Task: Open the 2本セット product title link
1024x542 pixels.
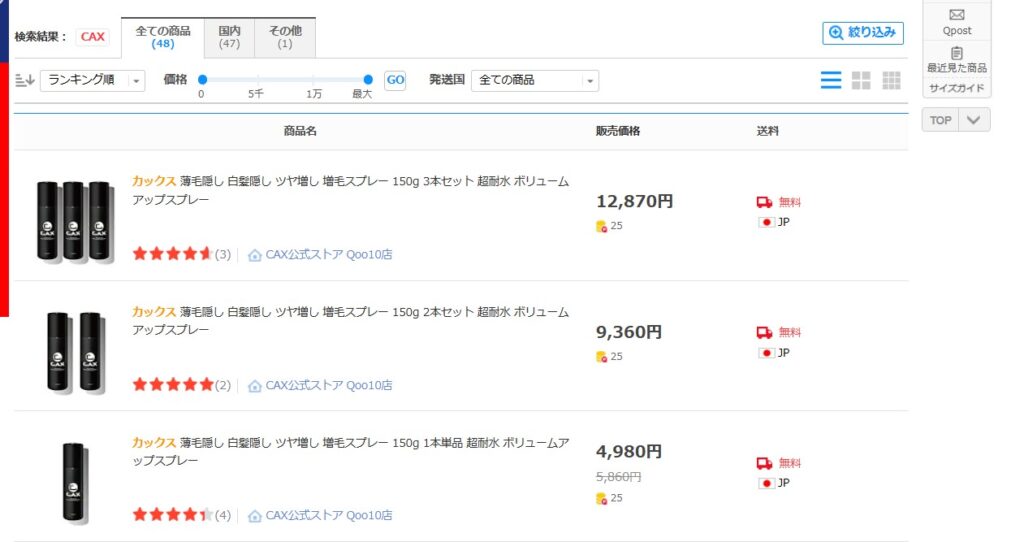Action: (351, 321)
